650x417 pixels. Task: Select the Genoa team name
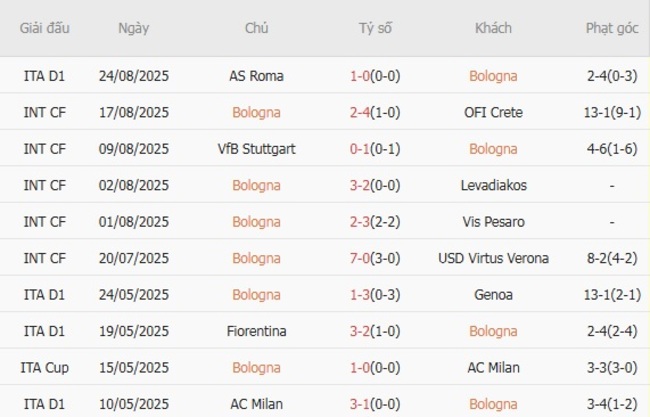coord(492,295)
